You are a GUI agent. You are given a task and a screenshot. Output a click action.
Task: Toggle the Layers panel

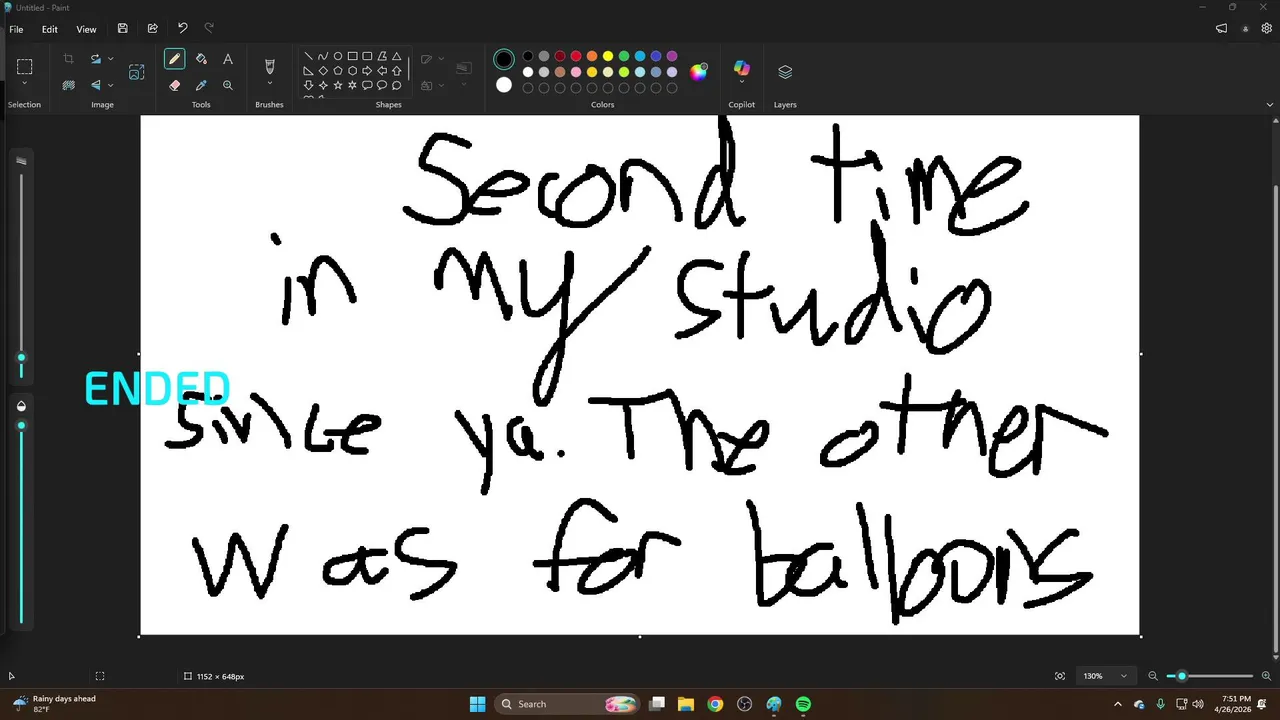pos(785,72)
